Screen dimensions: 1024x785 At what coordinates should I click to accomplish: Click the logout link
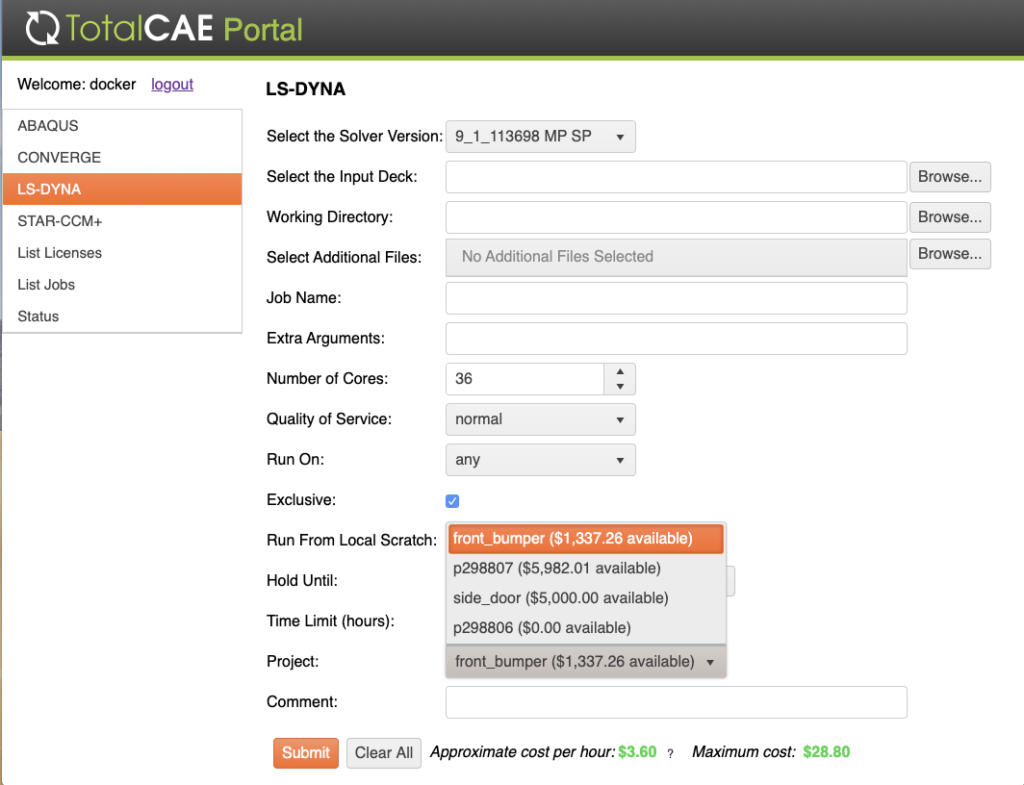(171, 84)
